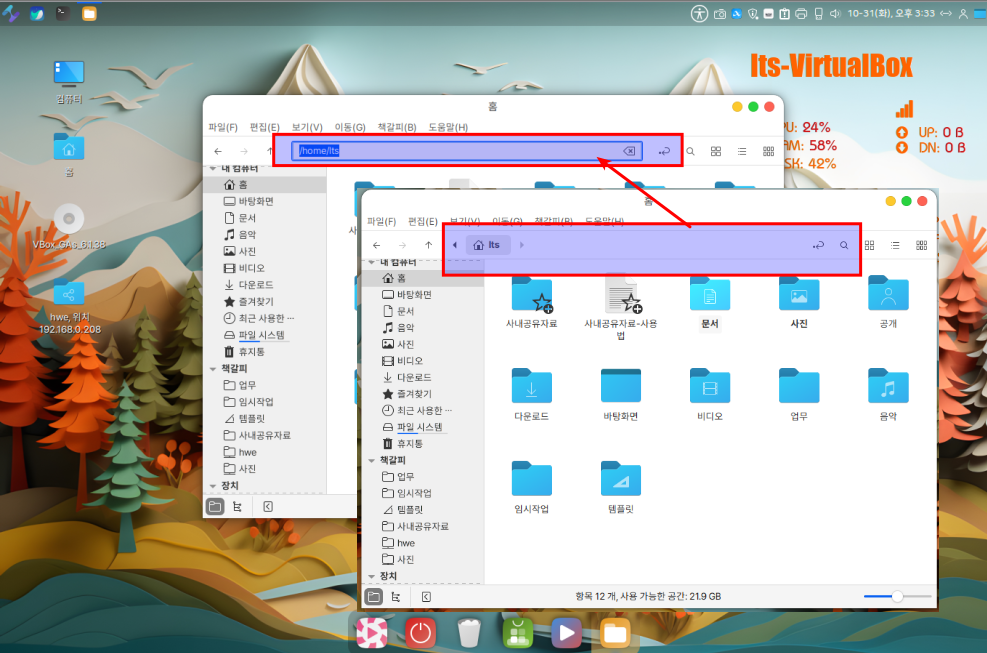Open the 바탕화면 folder icon
The height and width of the screenshot is (653, 987).
621,387
